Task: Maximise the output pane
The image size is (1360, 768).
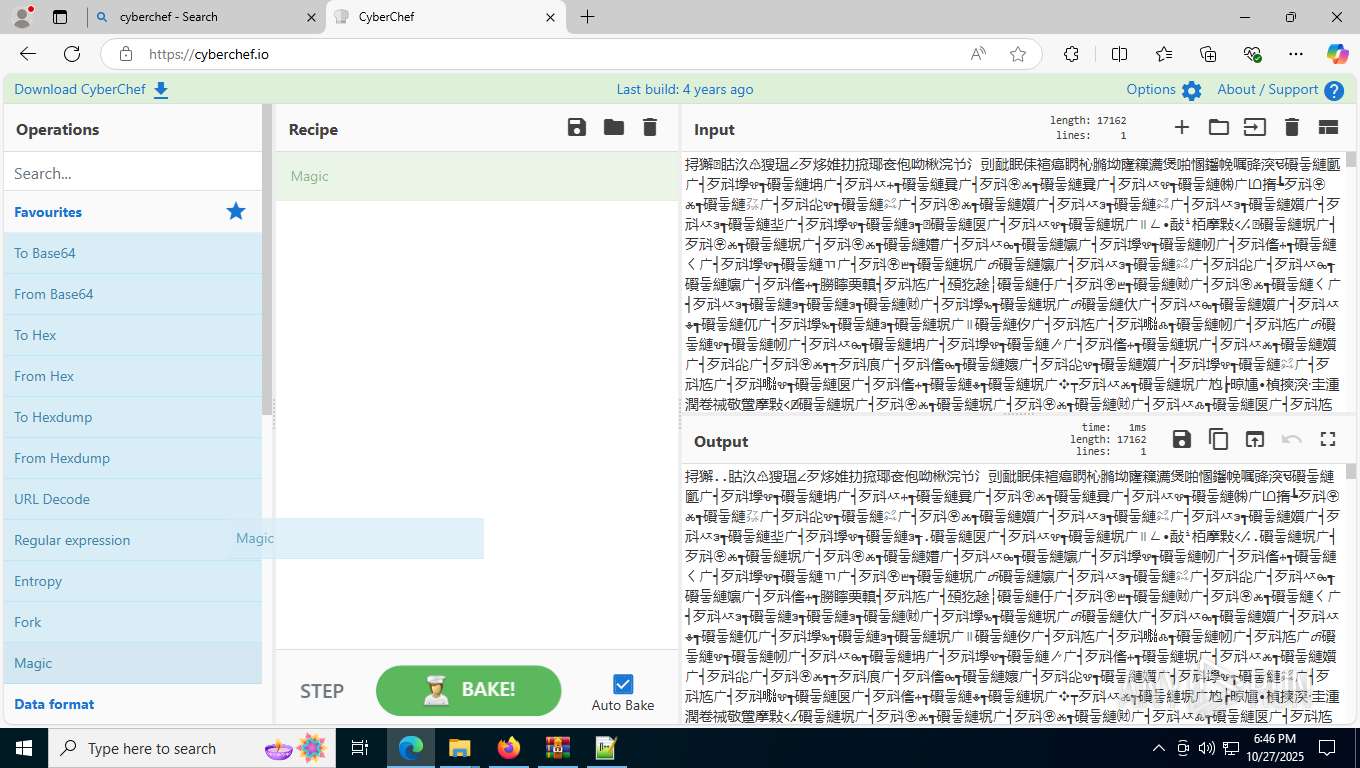Action: (x=1328, y=439)
